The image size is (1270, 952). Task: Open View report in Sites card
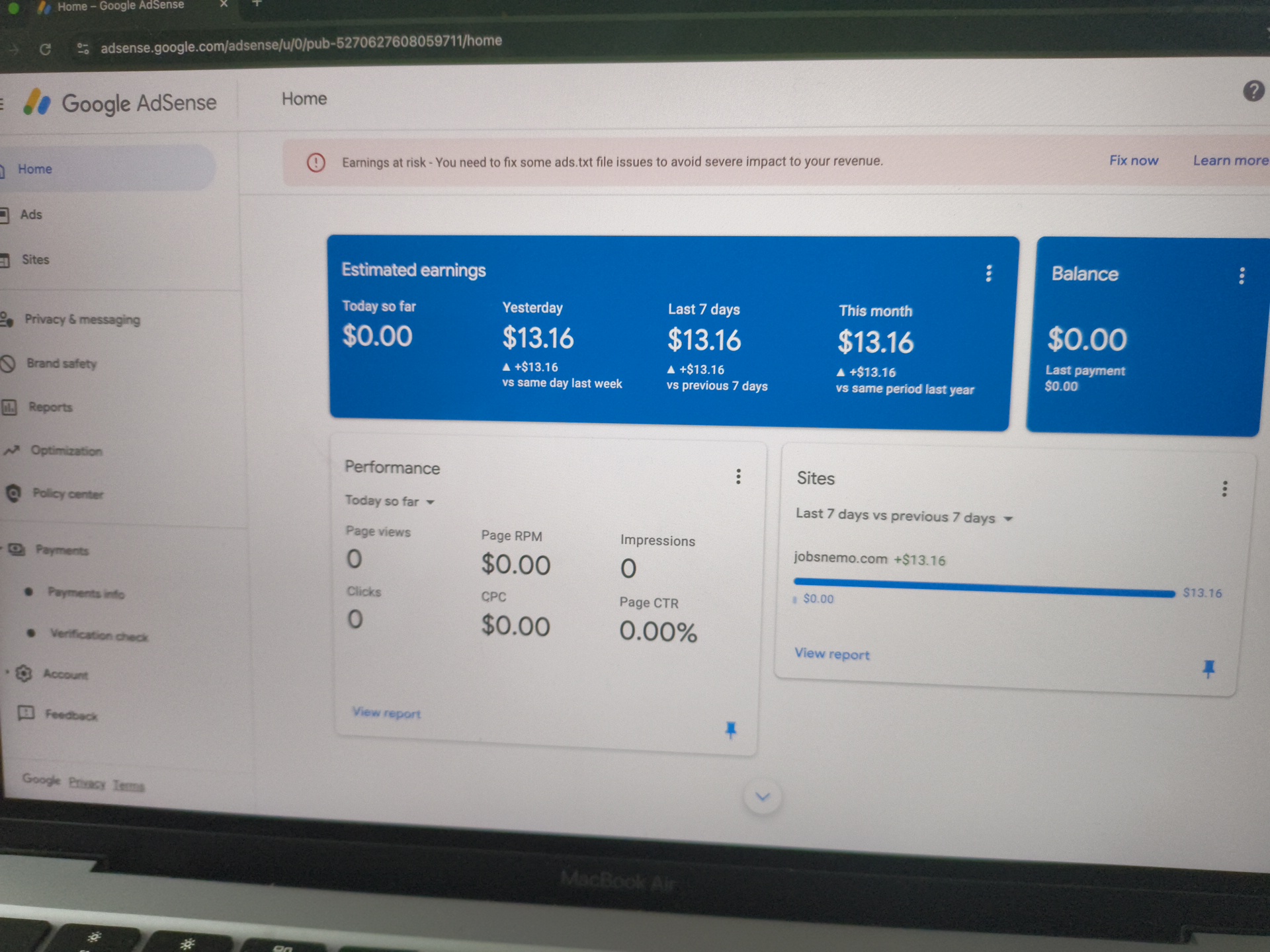832,654
